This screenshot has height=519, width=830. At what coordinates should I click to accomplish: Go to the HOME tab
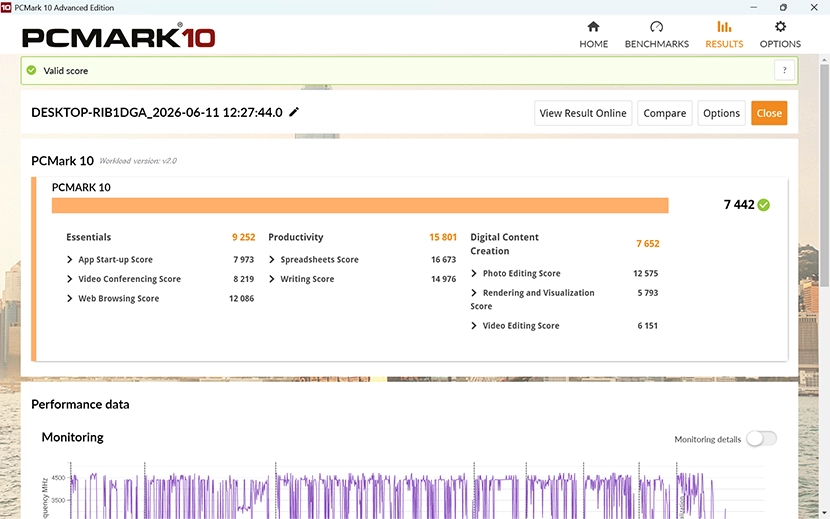[x=593, y=35]
